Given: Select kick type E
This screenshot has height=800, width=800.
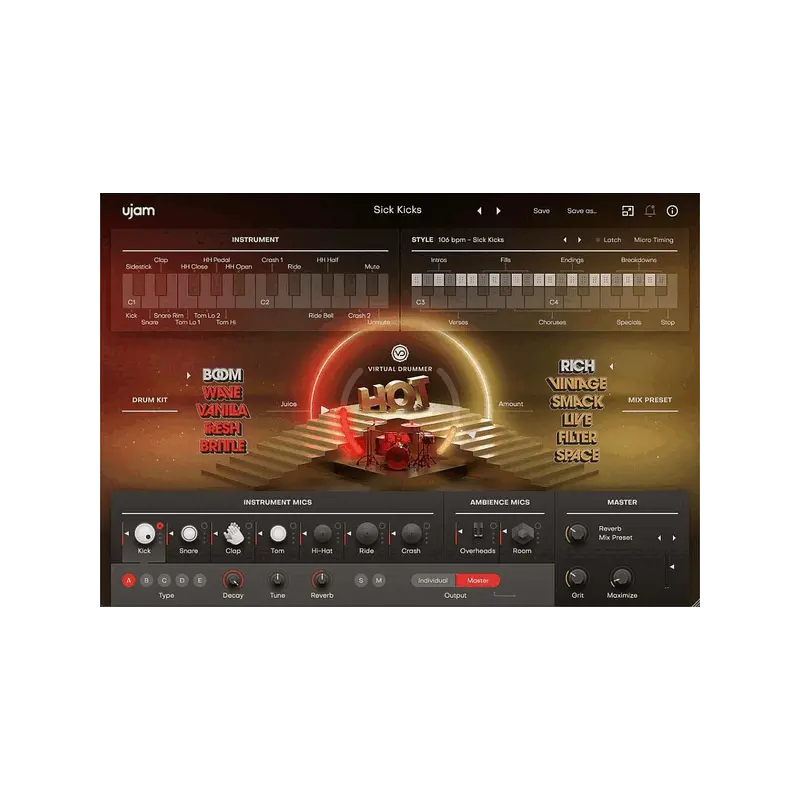Looking at the screenshot, I should click(200, 580).
